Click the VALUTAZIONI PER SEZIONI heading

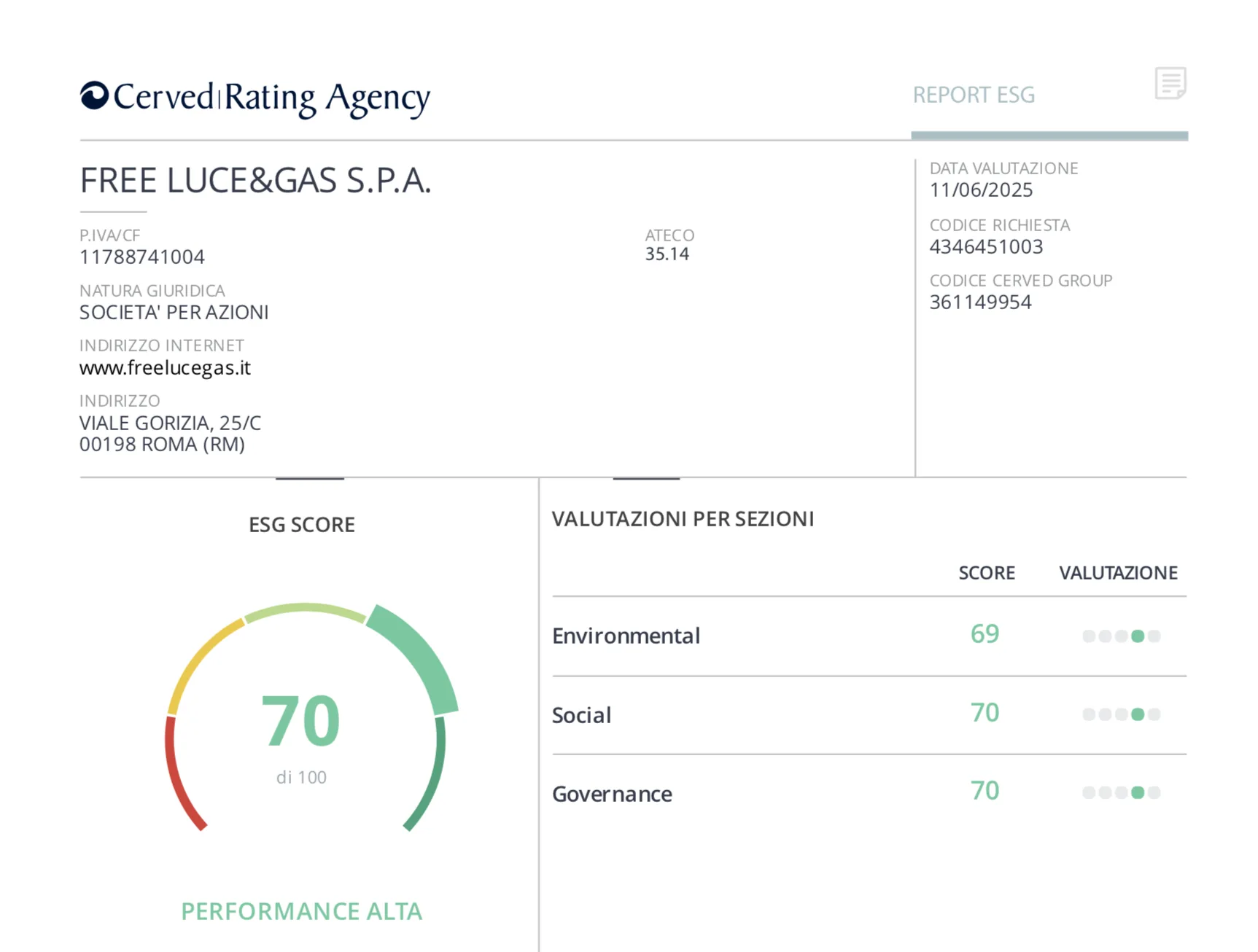683,519
